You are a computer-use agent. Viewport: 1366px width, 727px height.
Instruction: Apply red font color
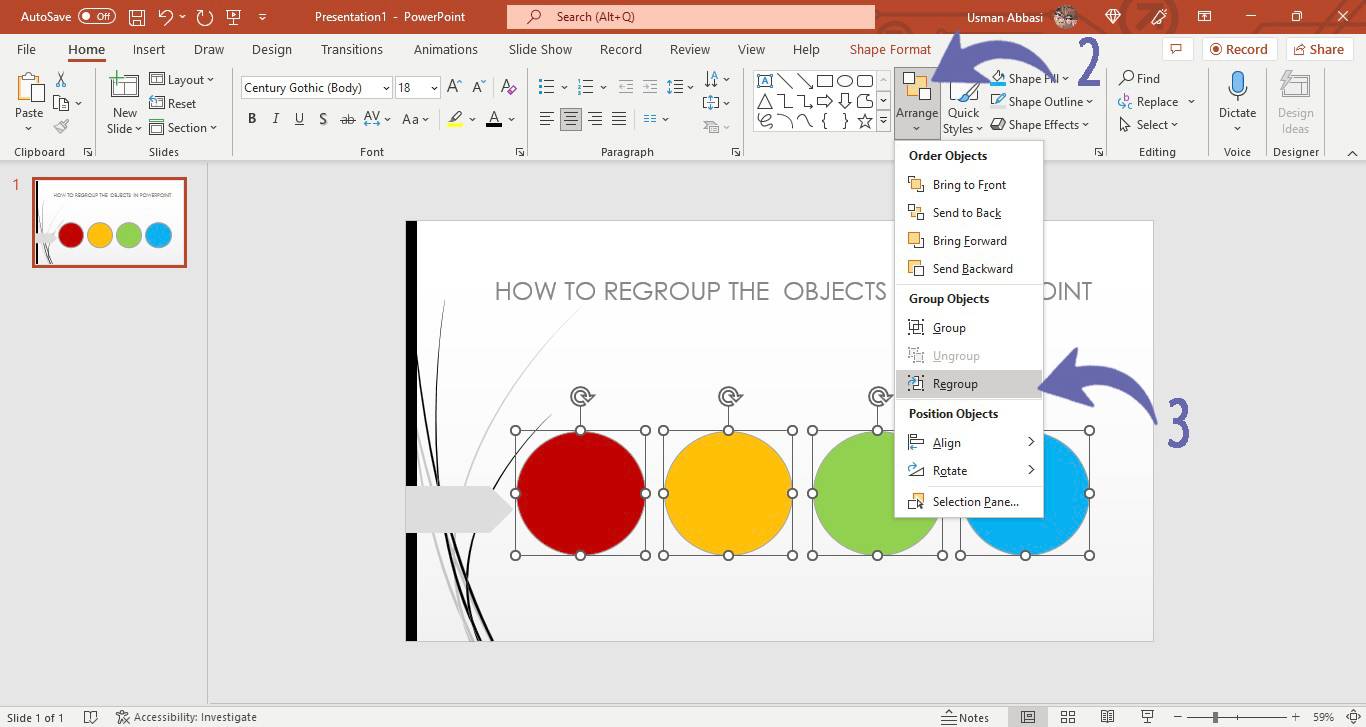(494, 119)
